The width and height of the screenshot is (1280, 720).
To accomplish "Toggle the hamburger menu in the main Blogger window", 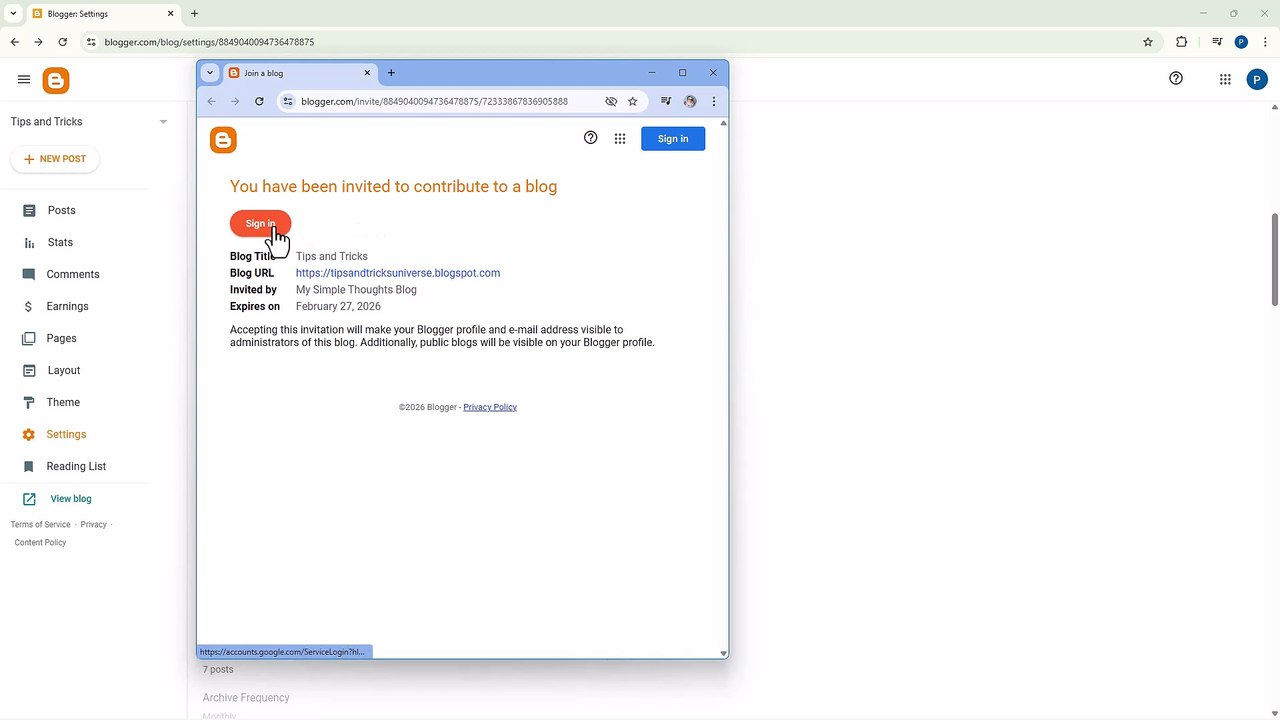I will tap(24, 80).
